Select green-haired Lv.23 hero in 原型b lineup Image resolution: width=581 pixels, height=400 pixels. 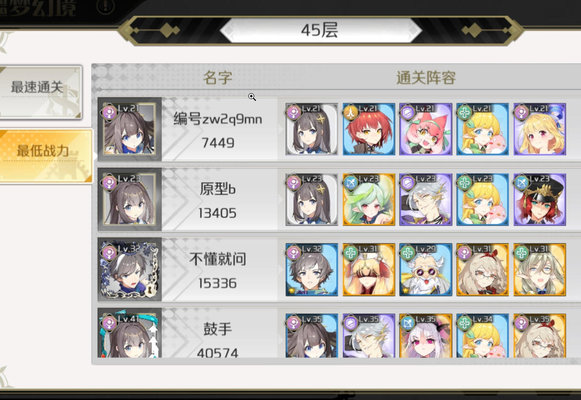(x=369, y=199)
